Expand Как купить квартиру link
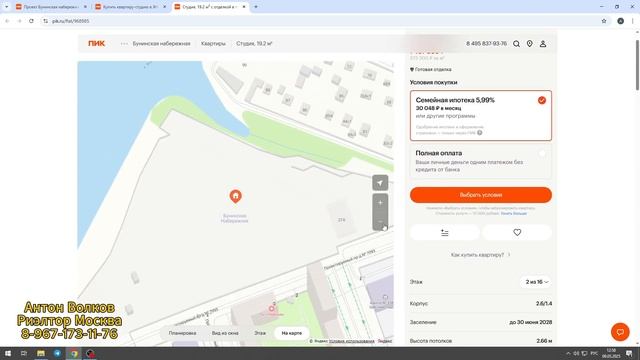The image size is (640, 360). tap(480, 255)
